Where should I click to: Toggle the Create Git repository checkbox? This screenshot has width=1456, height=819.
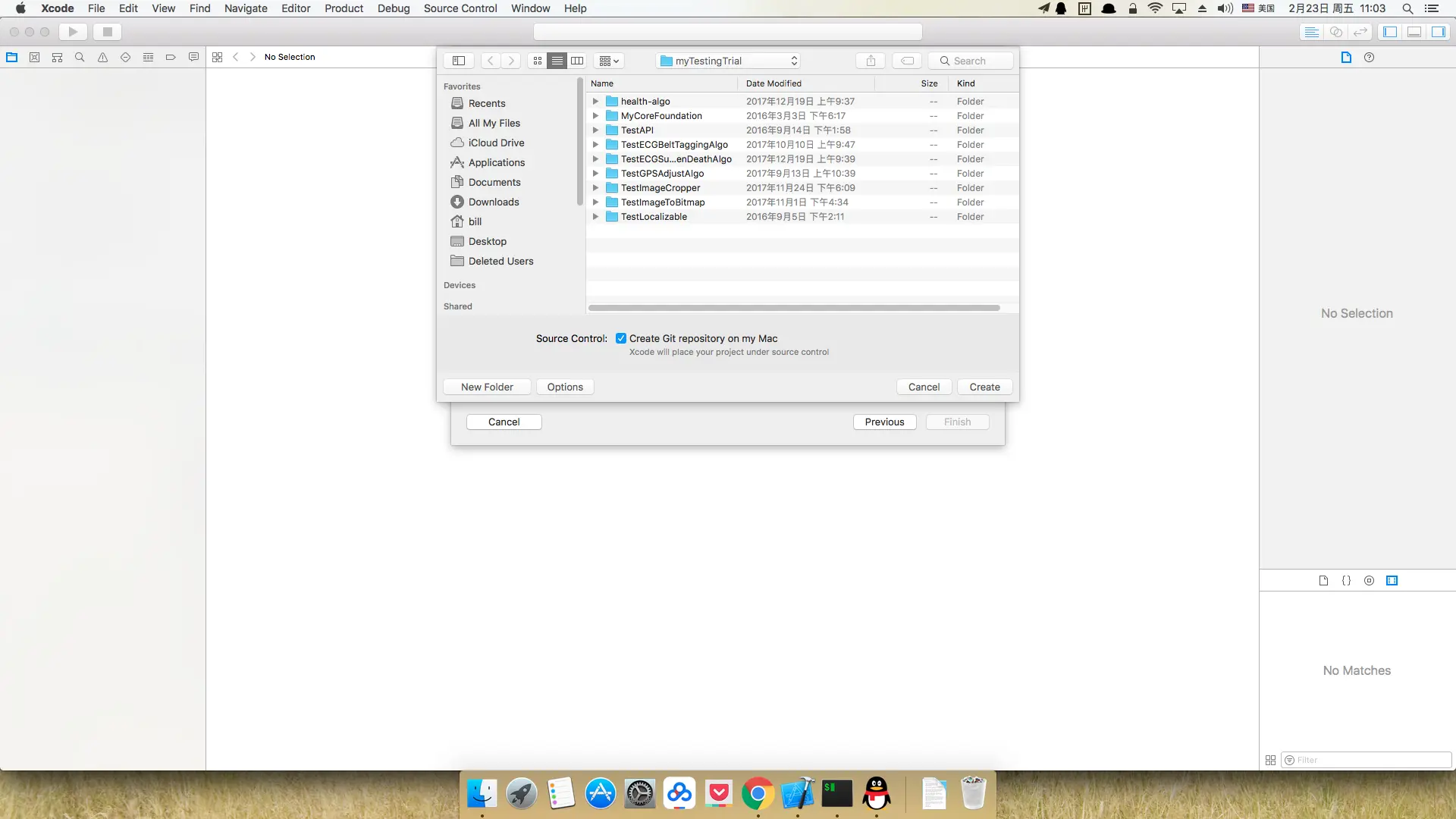tap(621, 338)
